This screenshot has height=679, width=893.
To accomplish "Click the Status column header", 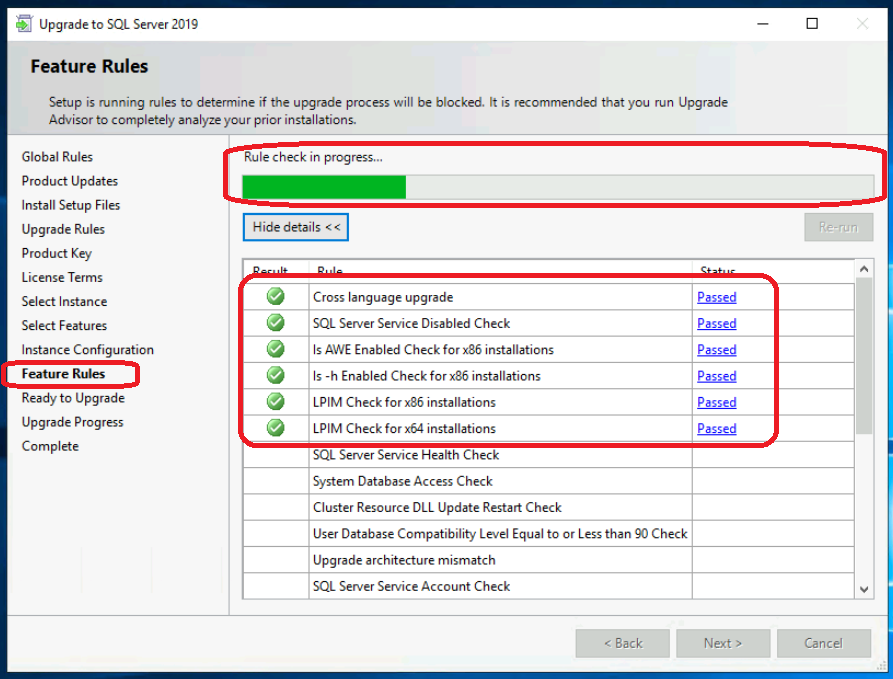I will [773, 271].
